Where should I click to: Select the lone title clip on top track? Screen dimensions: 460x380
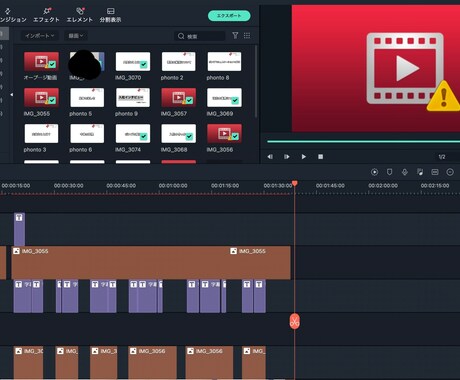(19, 229)
